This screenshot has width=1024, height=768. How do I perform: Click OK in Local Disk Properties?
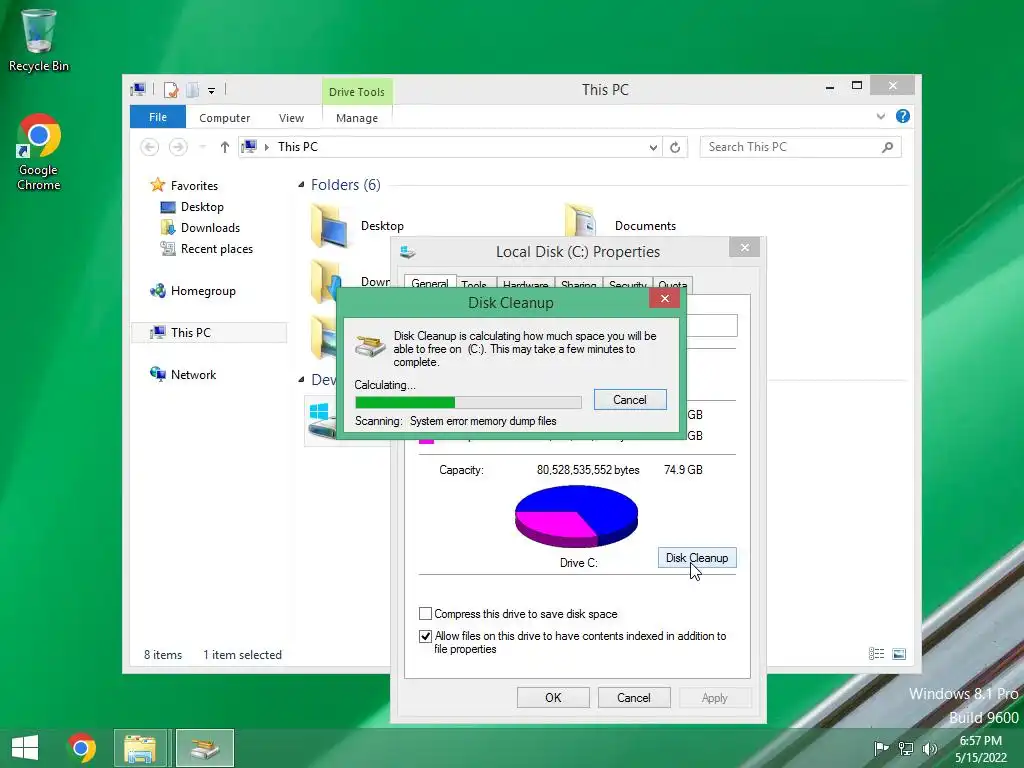coord(553,697)
